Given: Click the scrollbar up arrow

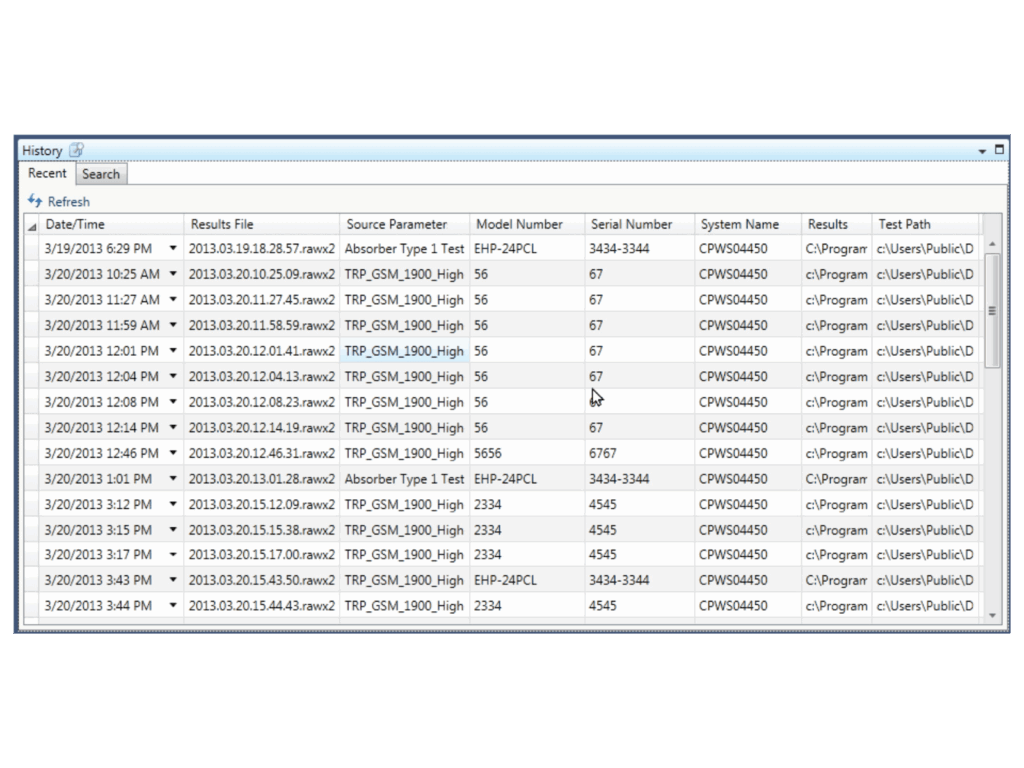Looking at the screenshot, I should point(992,241).
